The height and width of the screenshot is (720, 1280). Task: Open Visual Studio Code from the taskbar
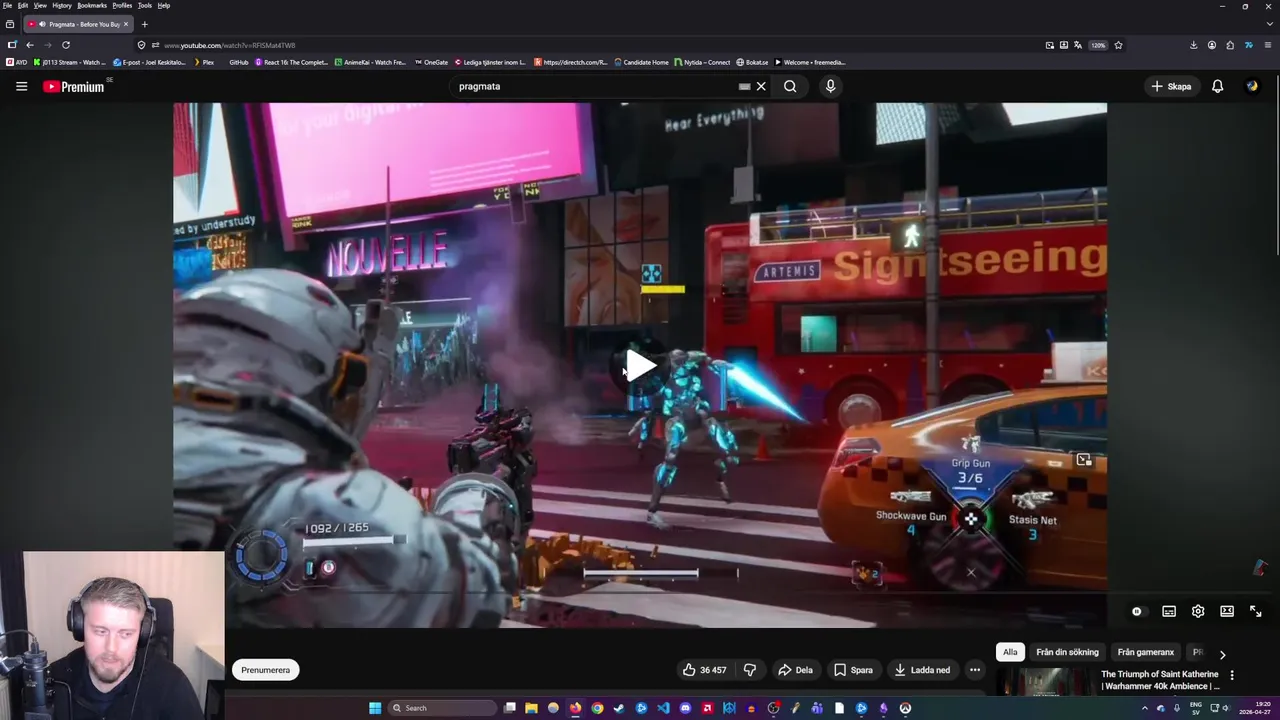pyautogui.click(x=663, y=708)
